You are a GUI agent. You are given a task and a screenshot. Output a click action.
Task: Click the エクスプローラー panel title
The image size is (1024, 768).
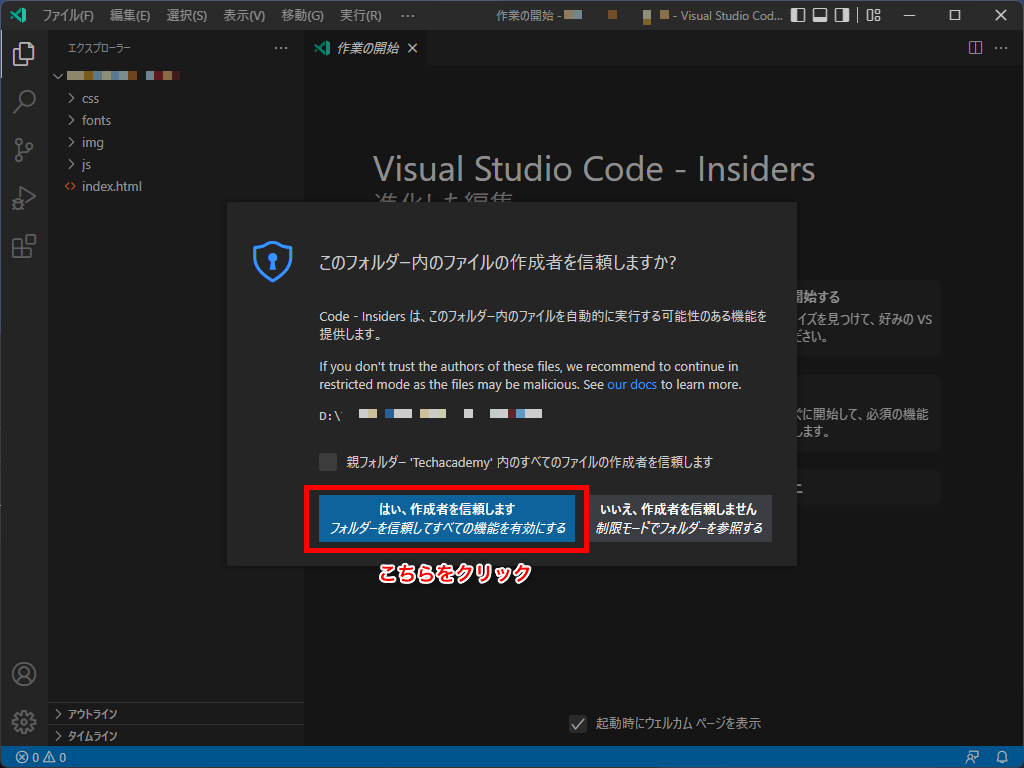tap(99, 48)
